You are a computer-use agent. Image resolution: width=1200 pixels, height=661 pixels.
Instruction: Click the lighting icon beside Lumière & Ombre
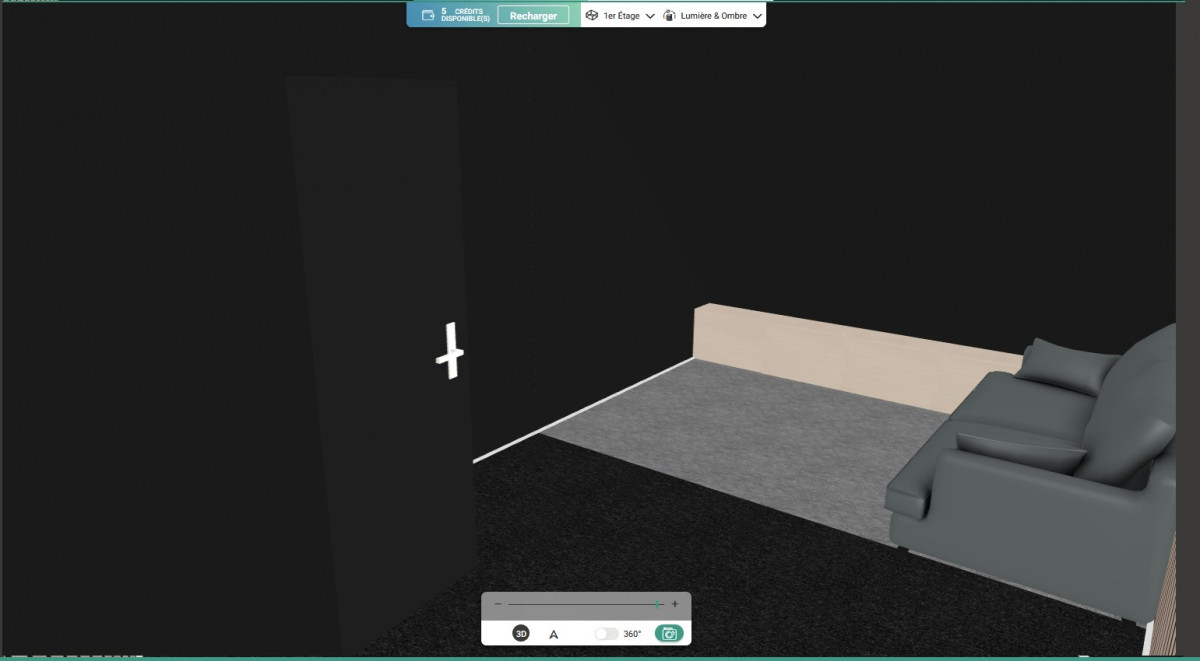pos(670,16)
